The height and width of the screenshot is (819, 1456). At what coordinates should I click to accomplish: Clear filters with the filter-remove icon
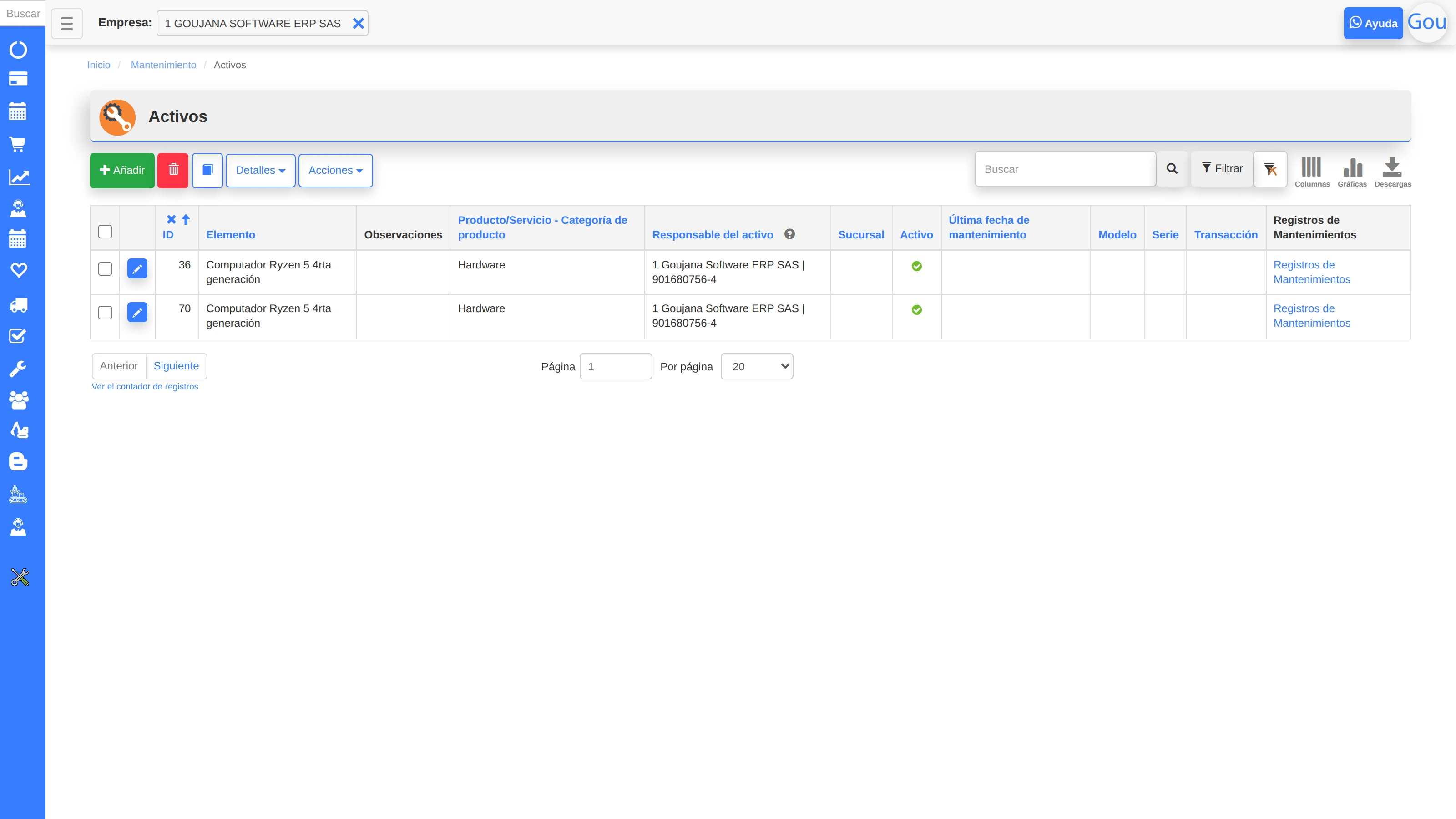(1270, 169)
